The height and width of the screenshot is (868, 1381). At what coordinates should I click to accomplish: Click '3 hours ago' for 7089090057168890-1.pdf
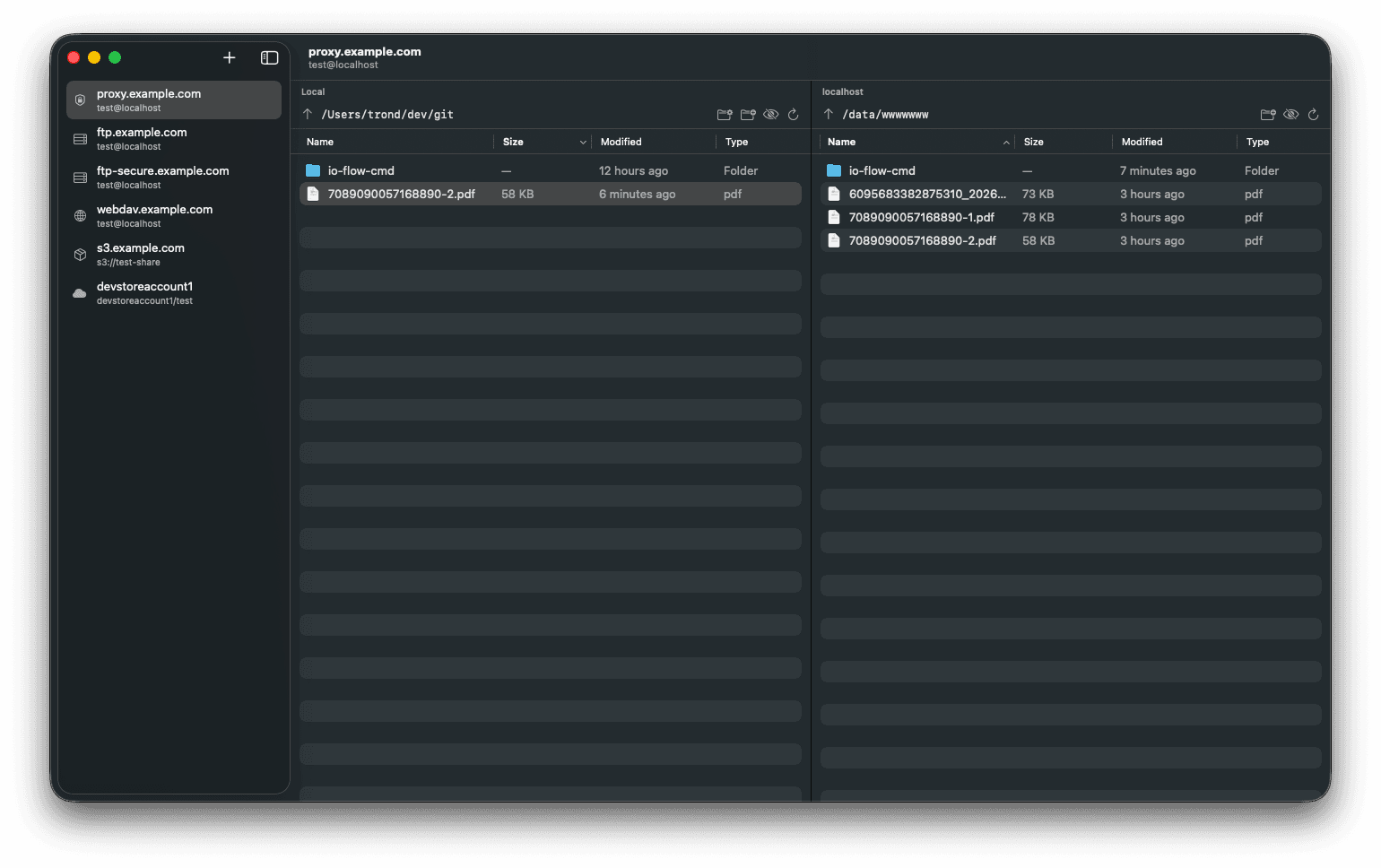click(x=1152, y=217)
